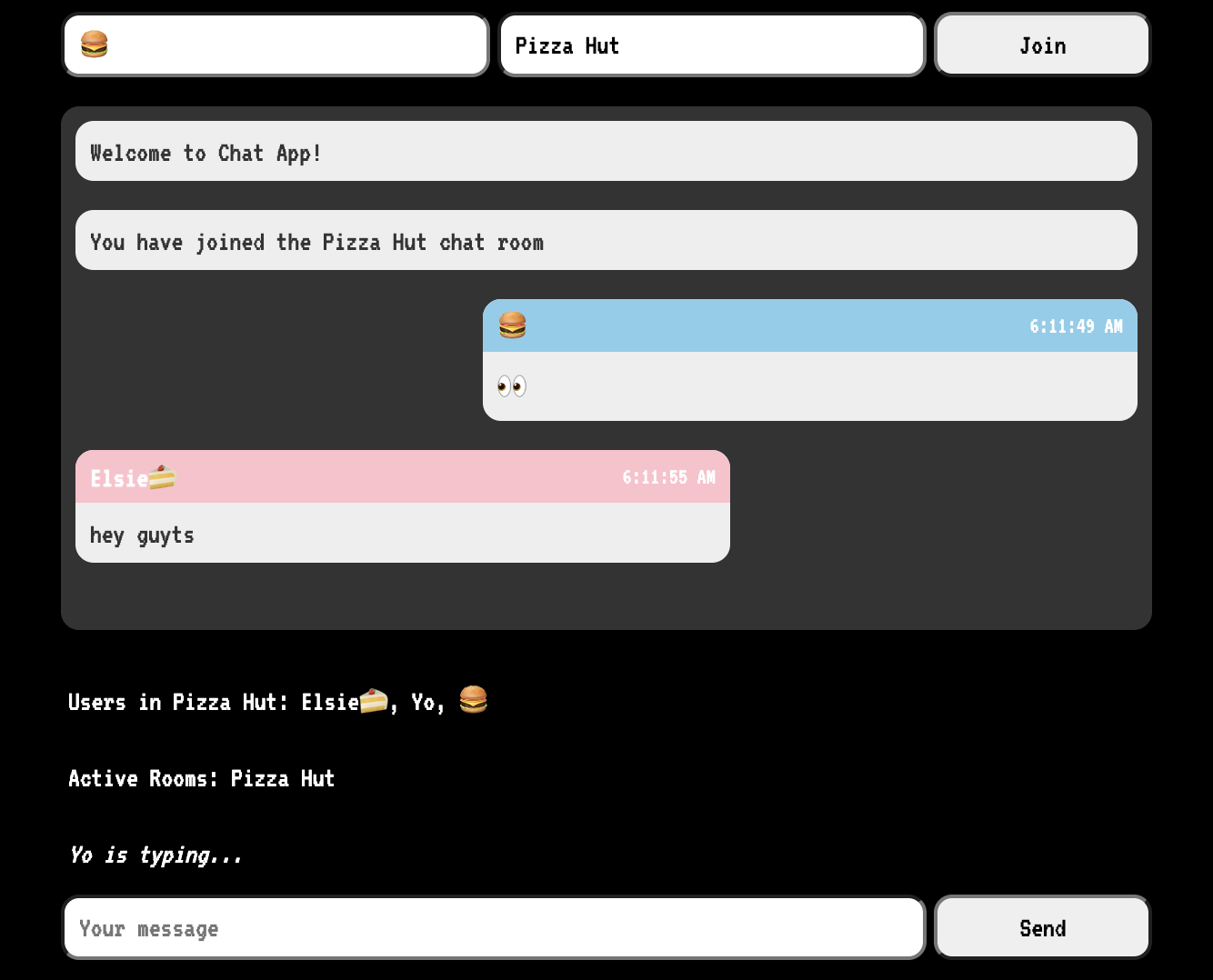Click the 'Users in Pizza Hut' heading
The image size is (1213, 980).
[176, 702]
